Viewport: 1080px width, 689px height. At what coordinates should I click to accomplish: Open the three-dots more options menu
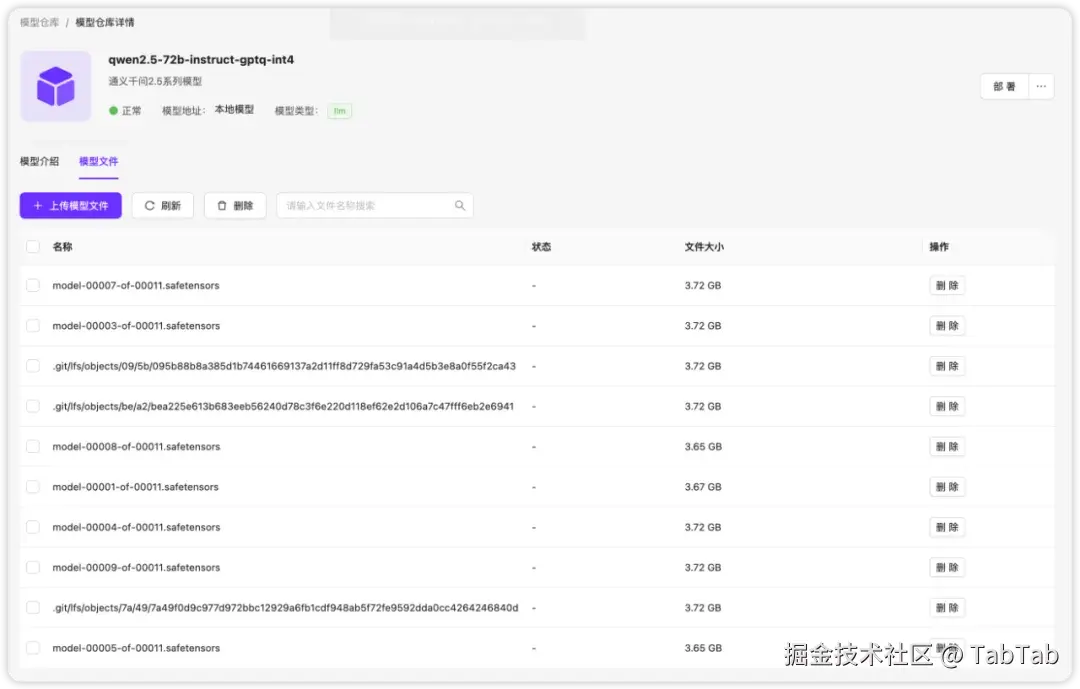pos(1041,86)
